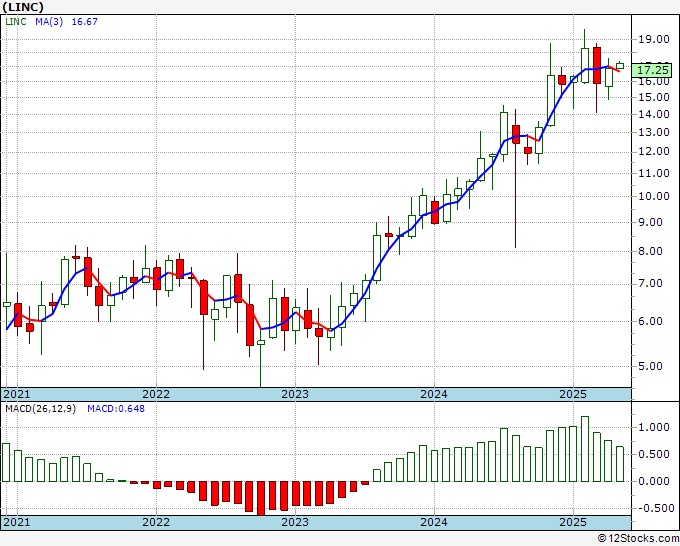Screen dimensions: 680x546
Task: Click 2021 on the MACD panel timeline
Action: point(17,522)
